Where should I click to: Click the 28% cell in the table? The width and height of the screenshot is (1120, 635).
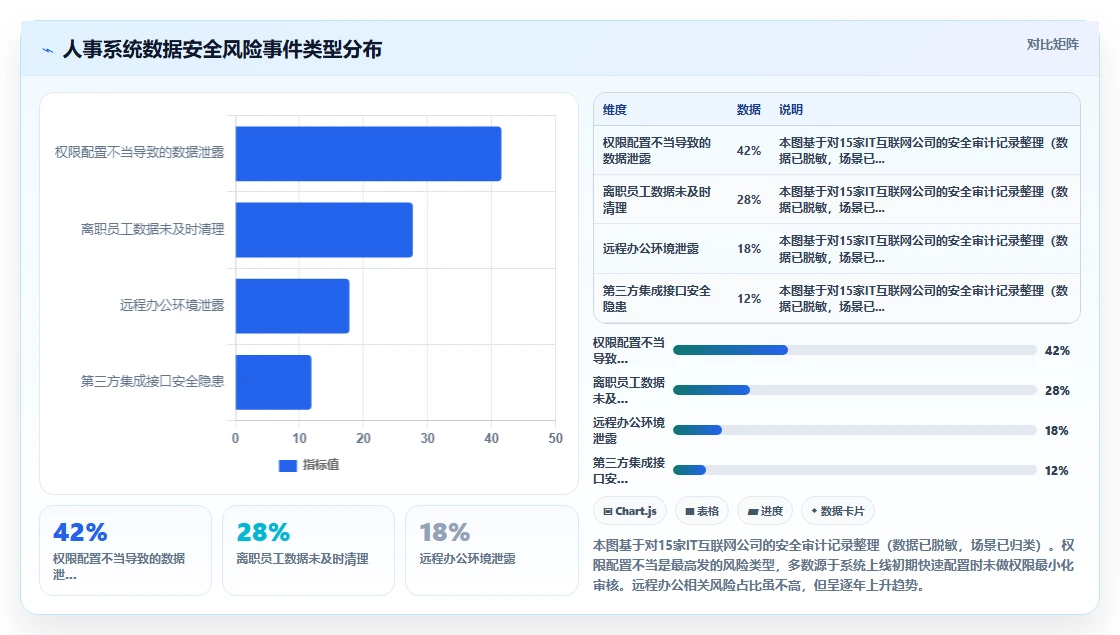tap(749, 200)
